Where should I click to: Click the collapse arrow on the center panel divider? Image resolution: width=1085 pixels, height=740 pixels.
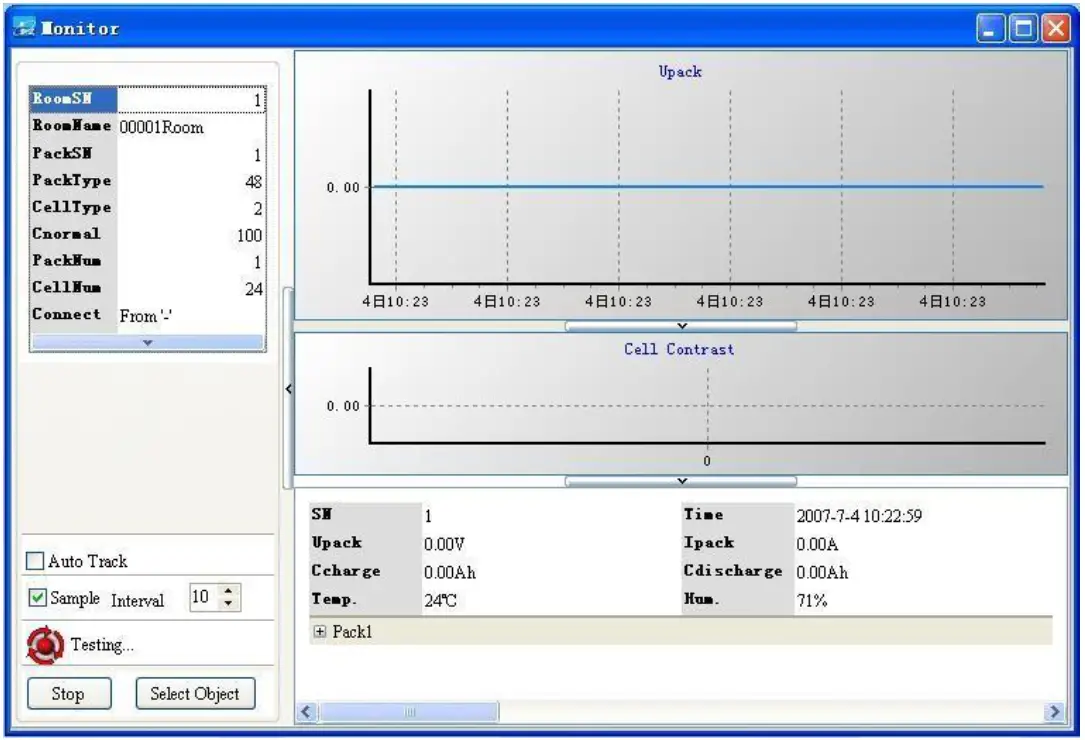(288, 389)
